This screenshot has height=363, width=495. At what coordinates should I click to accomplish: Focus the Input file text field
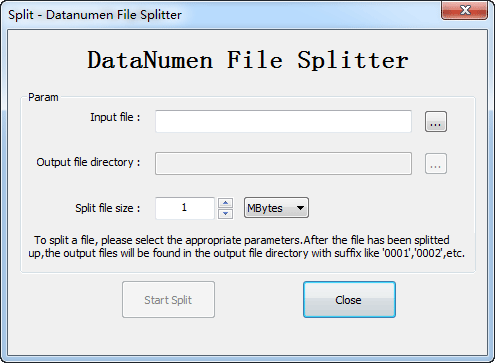[x=283, y=121]
